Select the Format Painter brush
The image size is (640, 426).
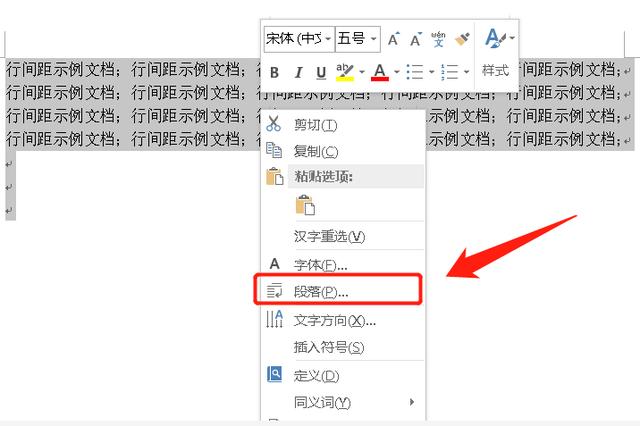click(462, 39)
